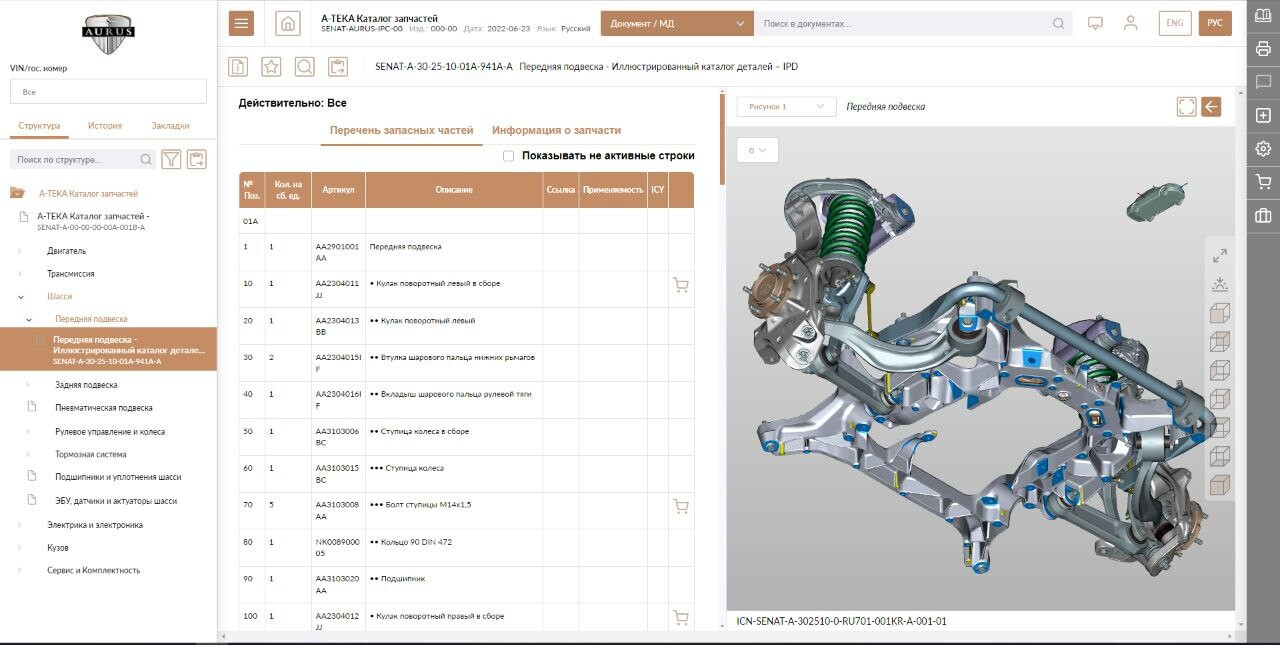Open "Пневматическая подвеска" in the tree

(104, 408)
